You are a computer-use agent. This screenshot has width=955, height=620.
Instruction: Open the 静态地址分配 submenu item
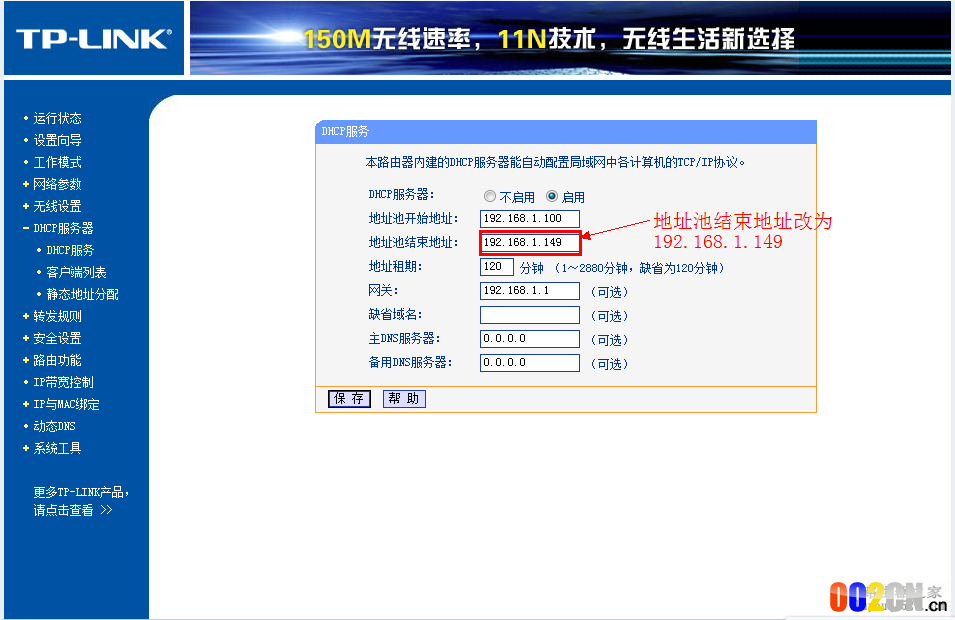click(82, 294)
